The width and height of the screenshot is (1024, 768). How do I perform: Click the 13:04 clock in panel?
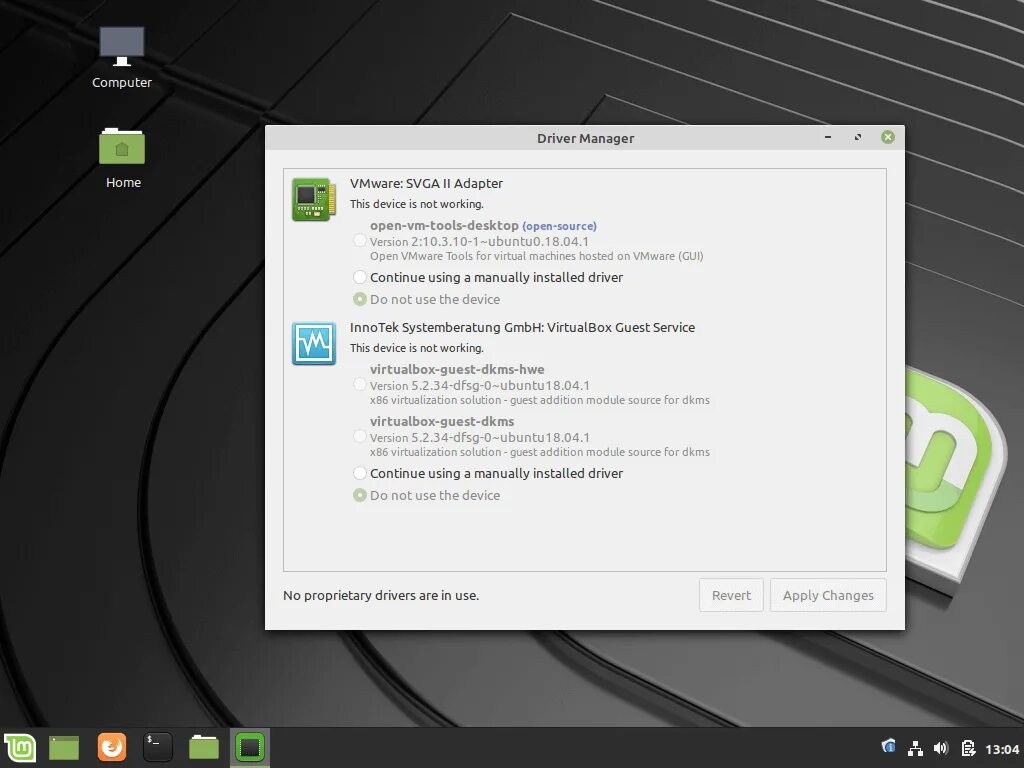[1002, 749]
